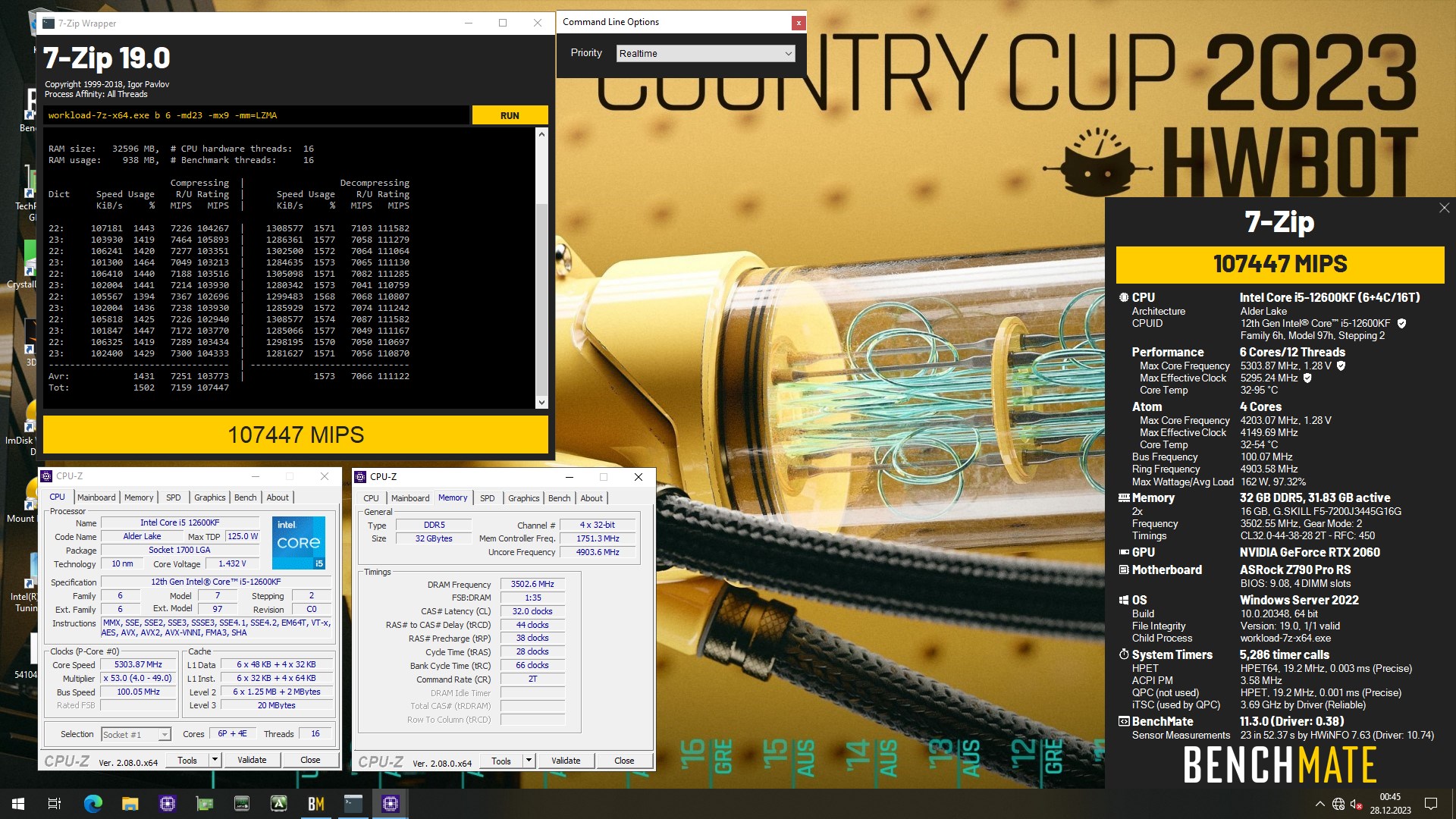This screenshot has height=819, width=1456.
Task: Select Memory tab in left CPU-Z window
Action: point(139,497)
